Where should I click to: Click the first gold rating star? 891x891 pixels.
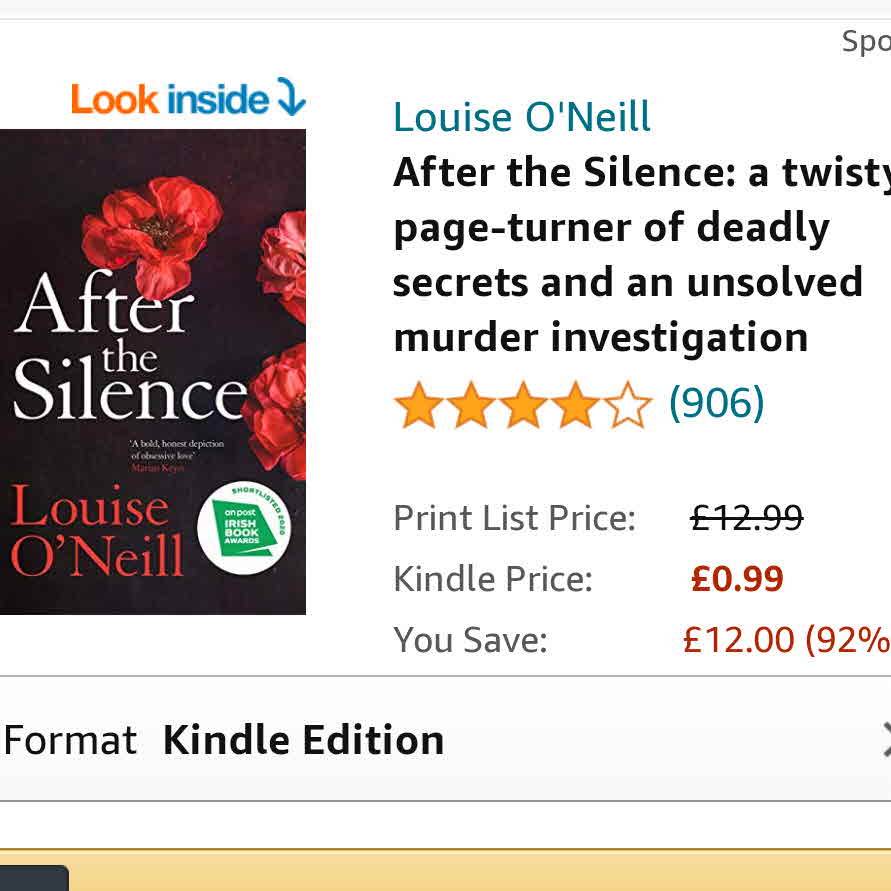tap(418, 405)
